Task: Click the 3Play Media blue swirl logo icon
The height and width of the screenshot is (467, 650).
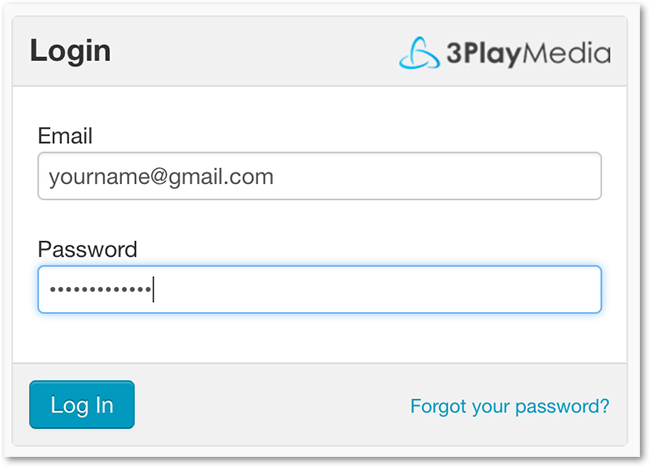Action: (419, 53)
